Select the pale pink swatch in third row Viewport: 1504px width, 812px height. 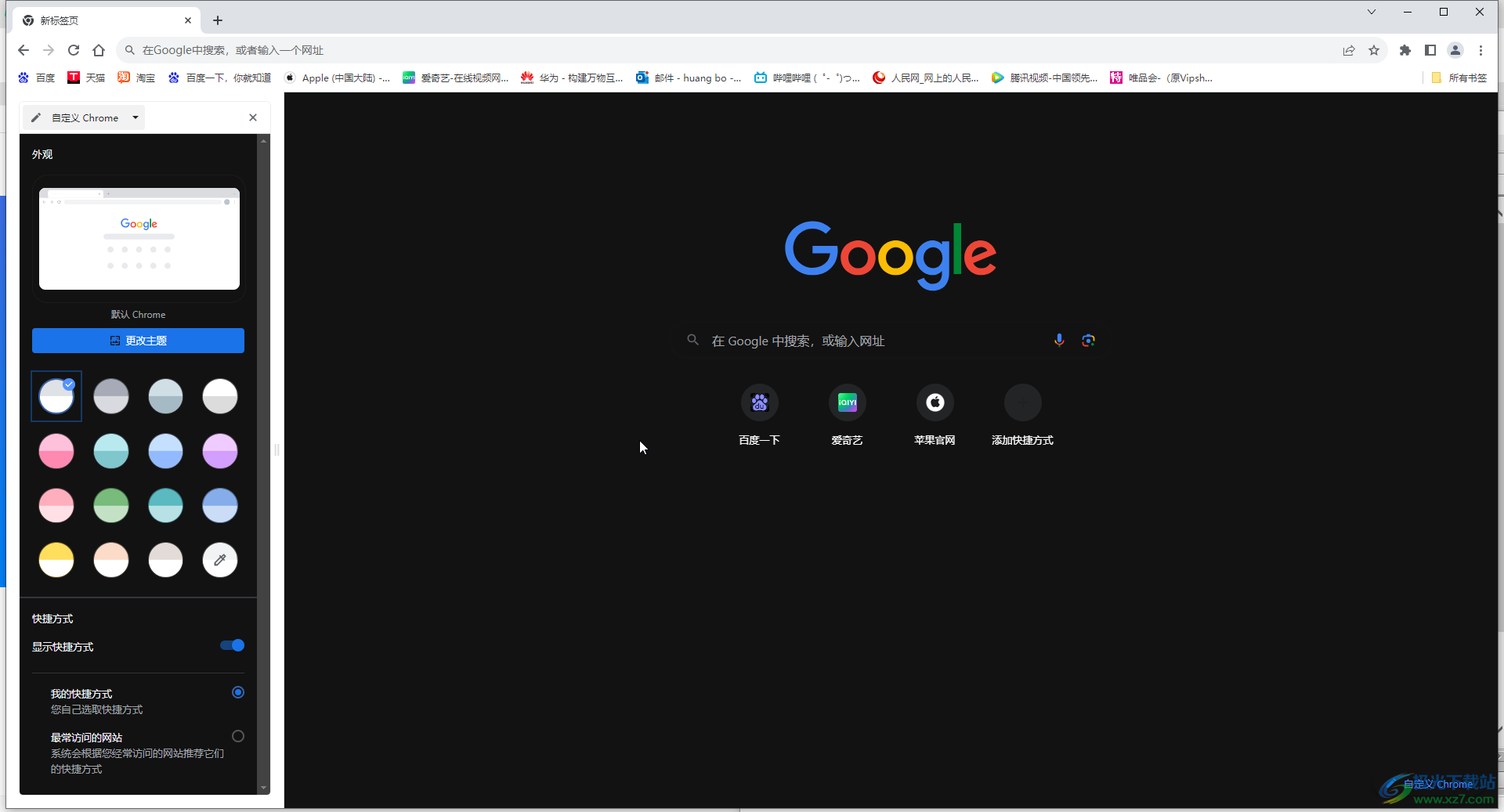[x=56, y=506]
